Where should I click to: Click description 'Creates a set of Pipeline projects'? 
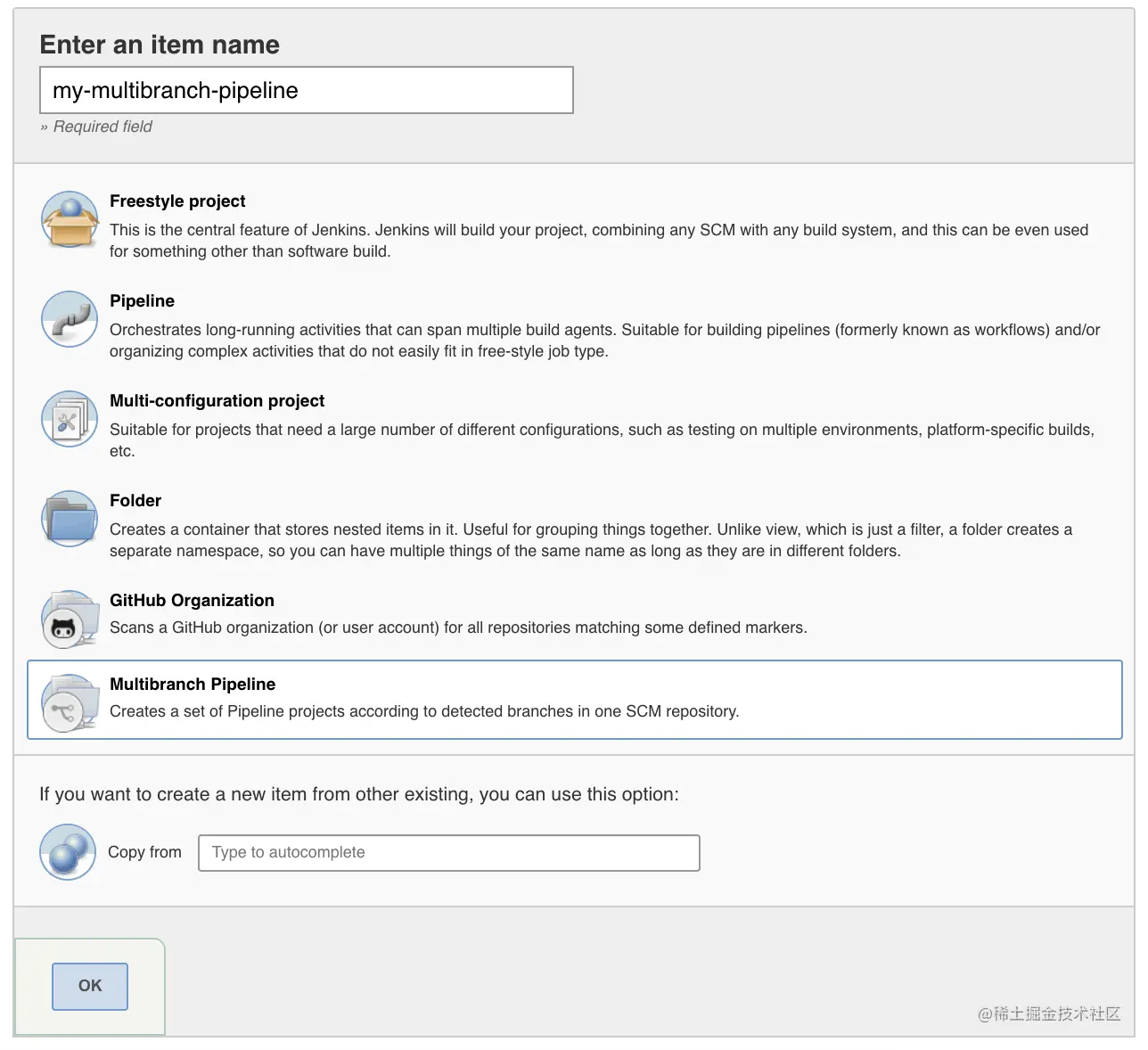[x=424, y=711]
